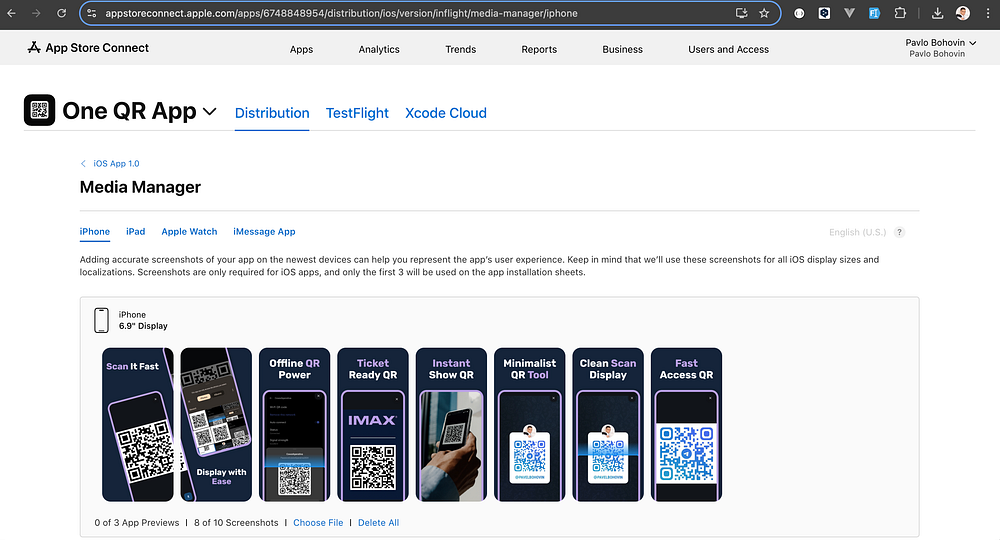Image resolution: width=1000 pixels, height=540 pixels.
Task: Select the Offline QR Power screenshot
Action: click(295, 425)
